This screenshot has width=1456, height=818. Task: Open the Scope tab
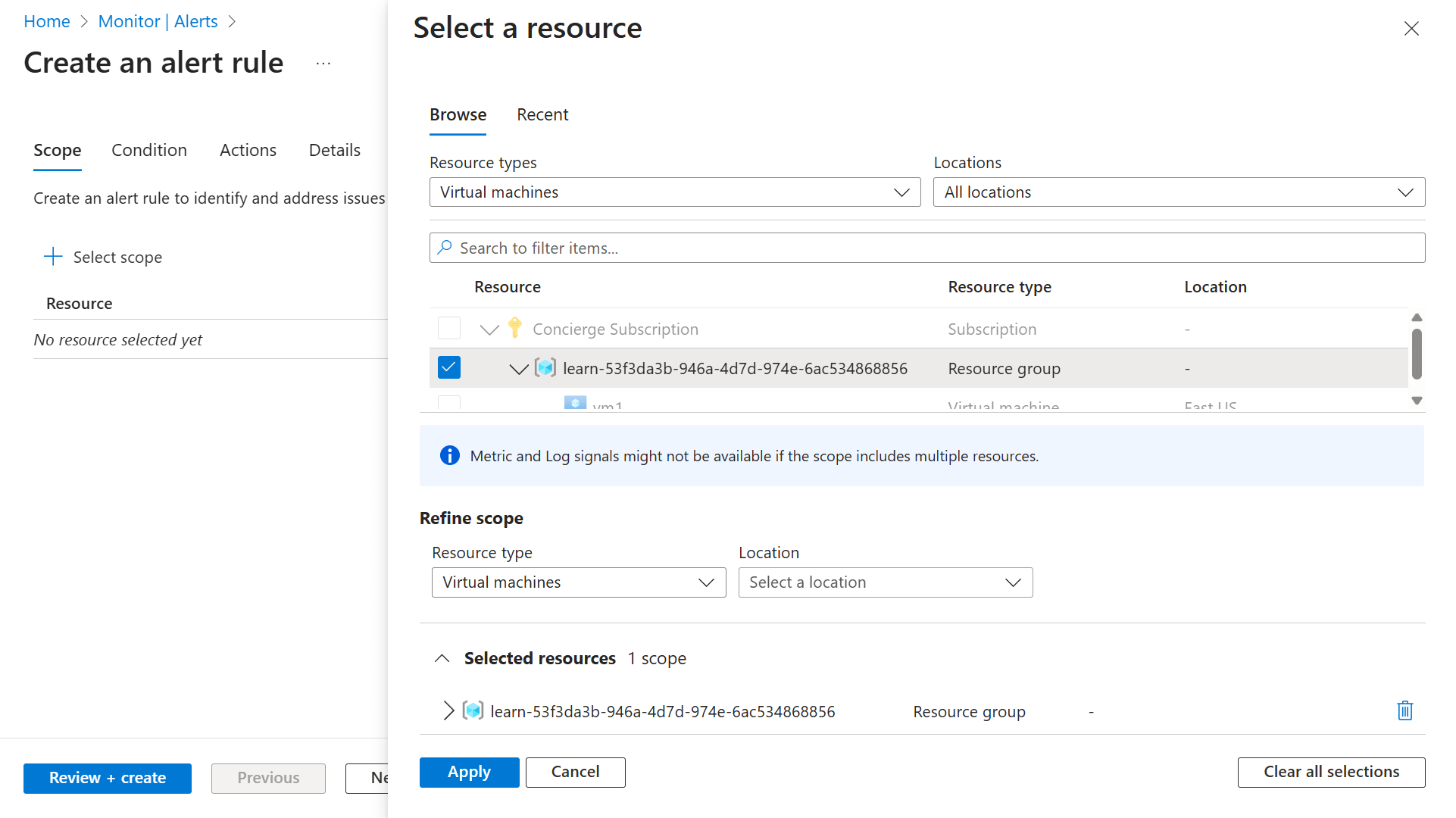[x=58, y=151]
